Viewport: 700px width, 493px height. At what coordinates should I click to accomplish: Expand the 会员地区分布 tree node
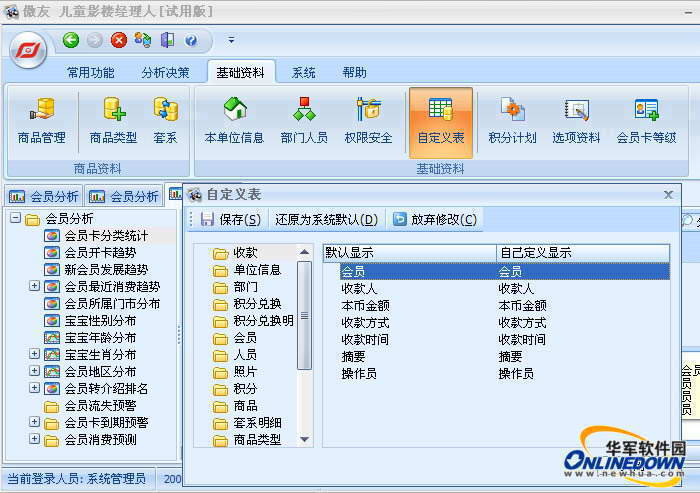point(34,371)
